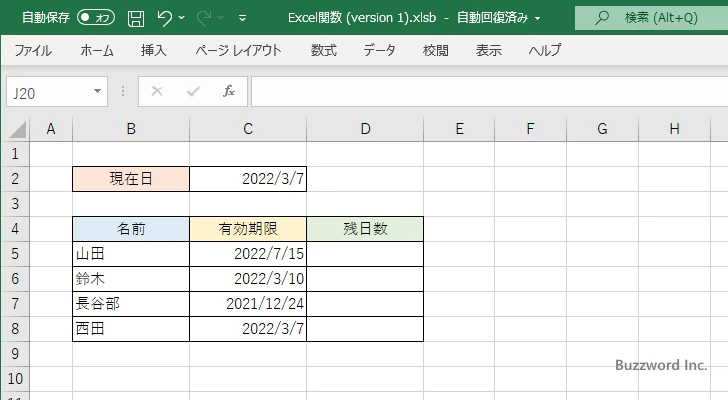Click the 有効期限 header cell
Image resolution: width=728 pixels, height=400 pixels.
coord(248,229)
